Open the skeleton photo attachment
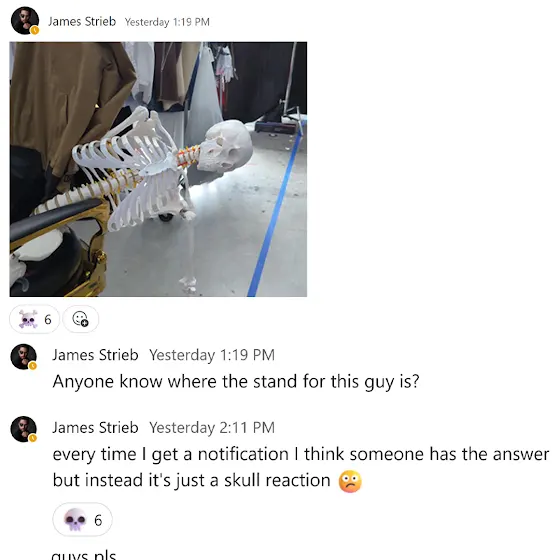This screenshot has width=560, height=560. (158, 169)
